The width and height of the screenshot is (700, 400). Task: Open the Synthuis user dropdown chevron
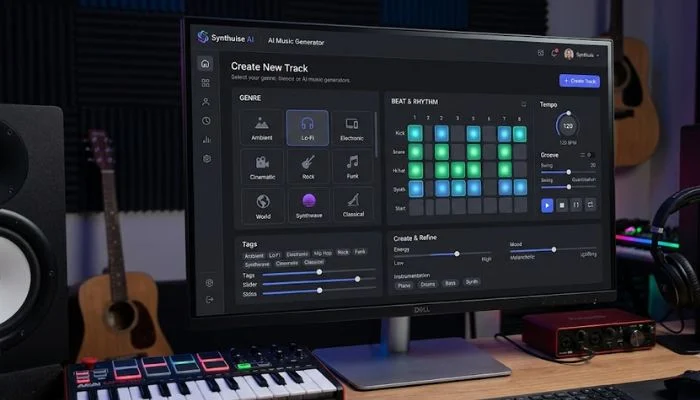[x=598, y=55]
